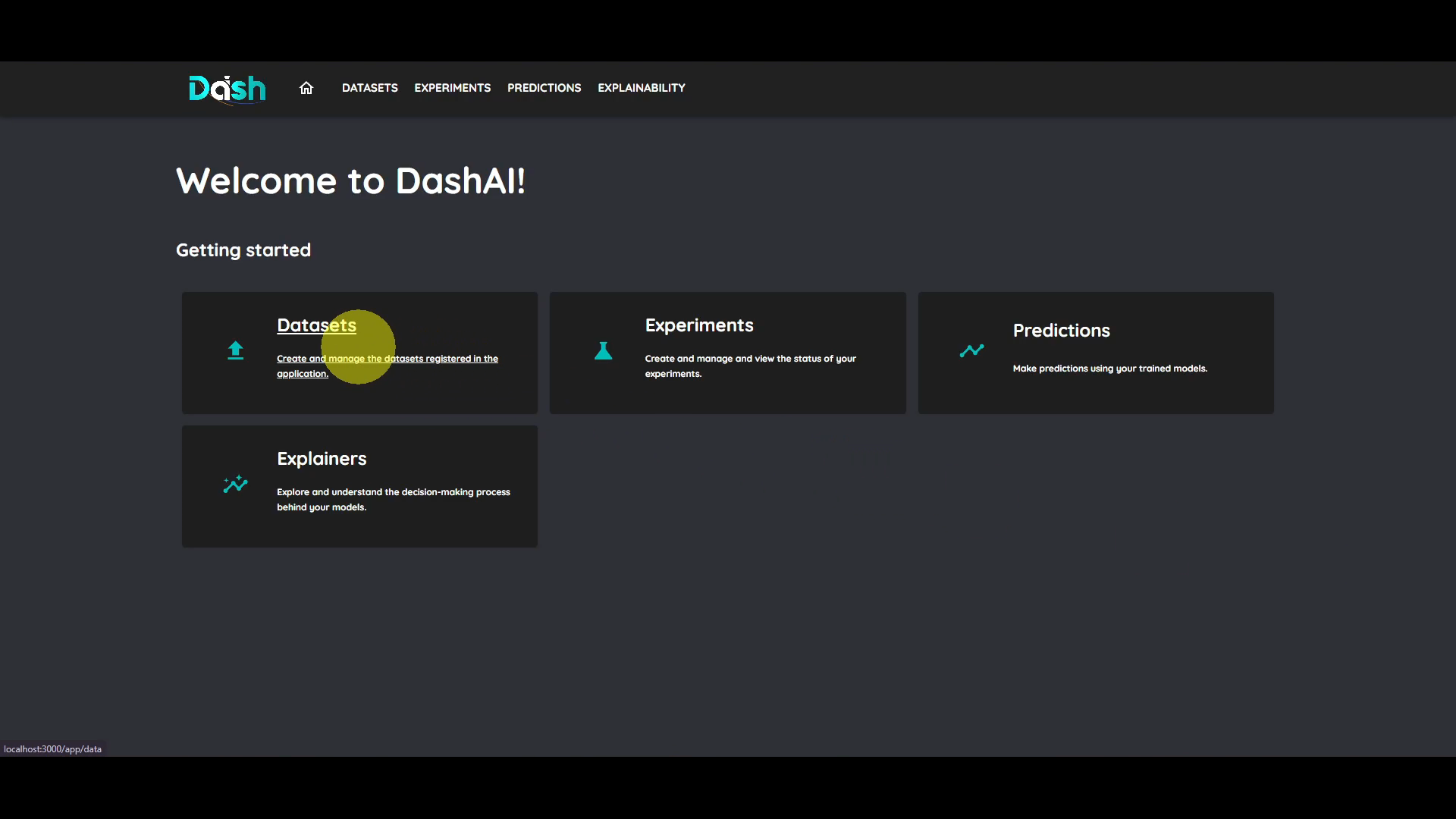Viewport: 1456px width, 819px height.
Task: Open the Datasets card title link
Action: click(x=316, y=325)
